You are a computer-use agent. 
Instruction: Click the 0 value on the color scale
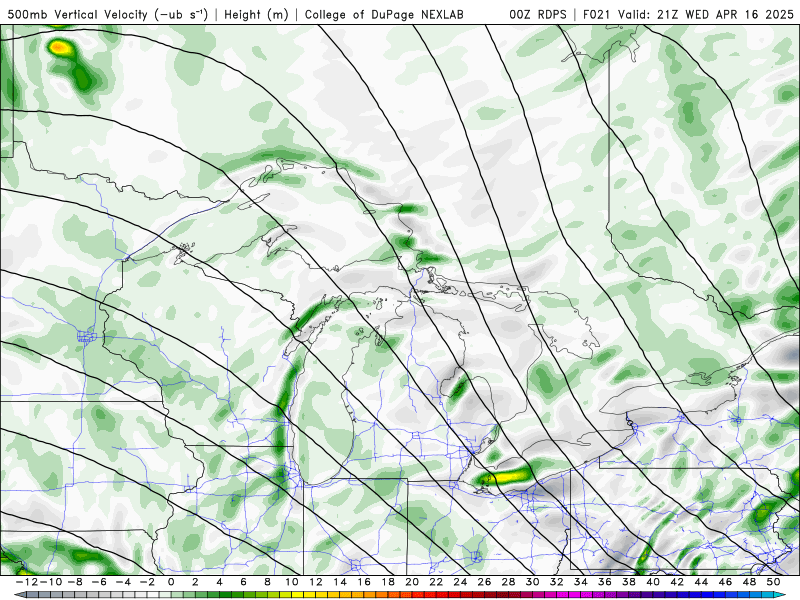[171, 582]
